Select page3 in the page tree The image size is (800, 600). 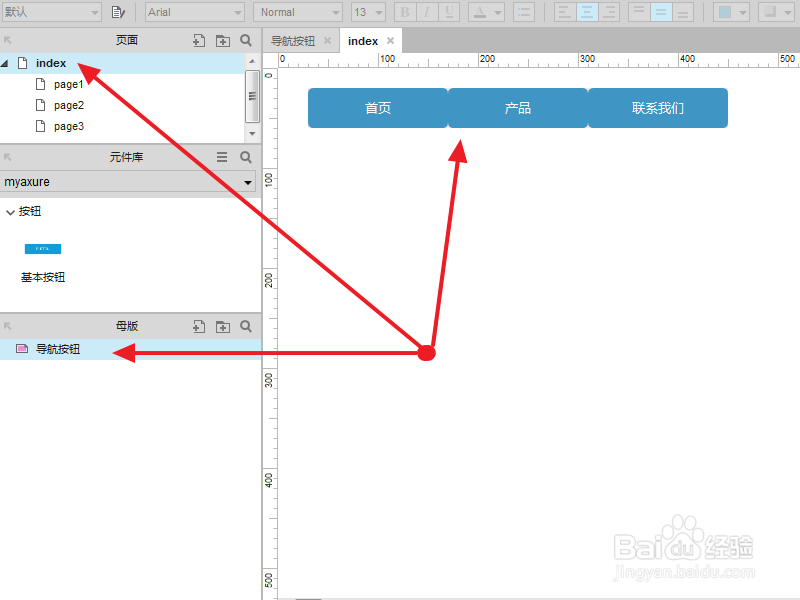click(x=68, y=126)
